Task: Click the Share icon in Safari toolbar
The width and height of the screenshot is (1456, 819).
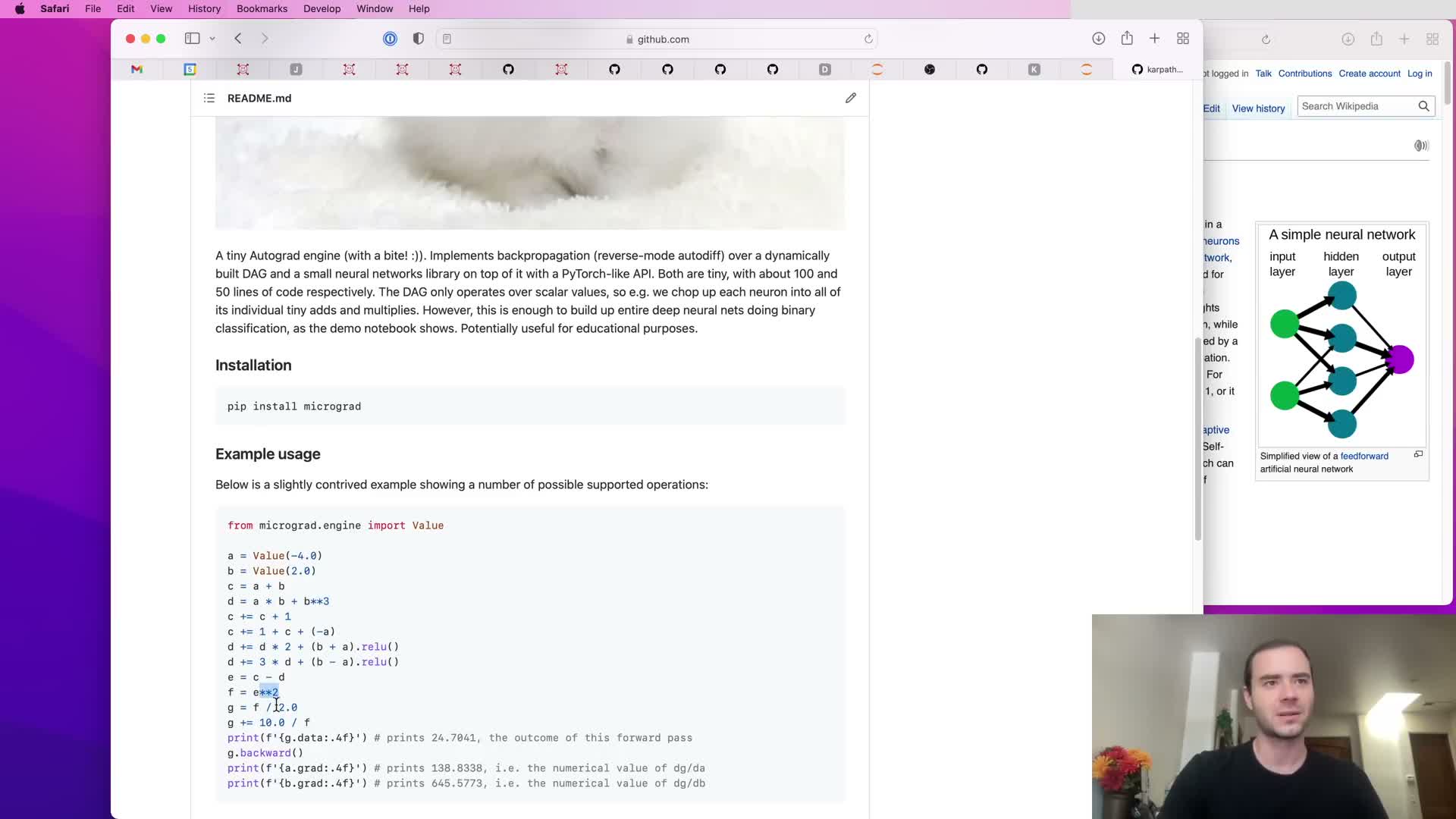Action: [1127, 39]
